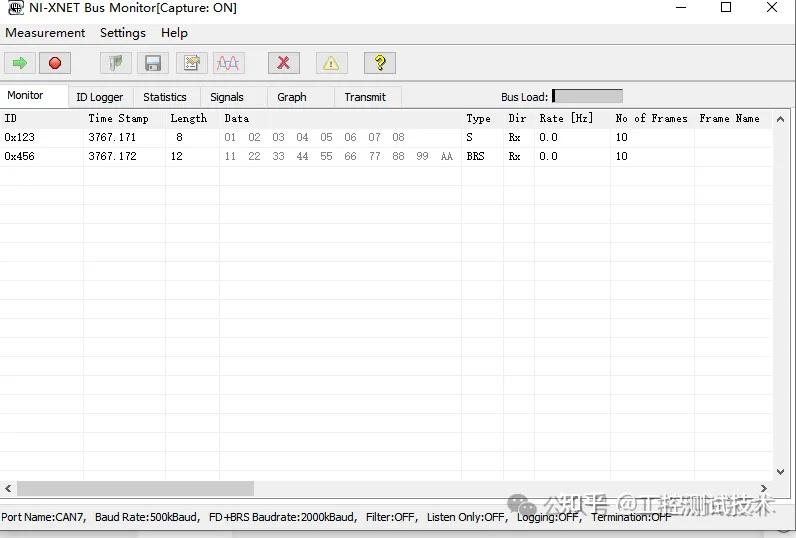Switch to the ID Logger tab
The height and width of the screenshot is (538, 796).
(100, 97)
